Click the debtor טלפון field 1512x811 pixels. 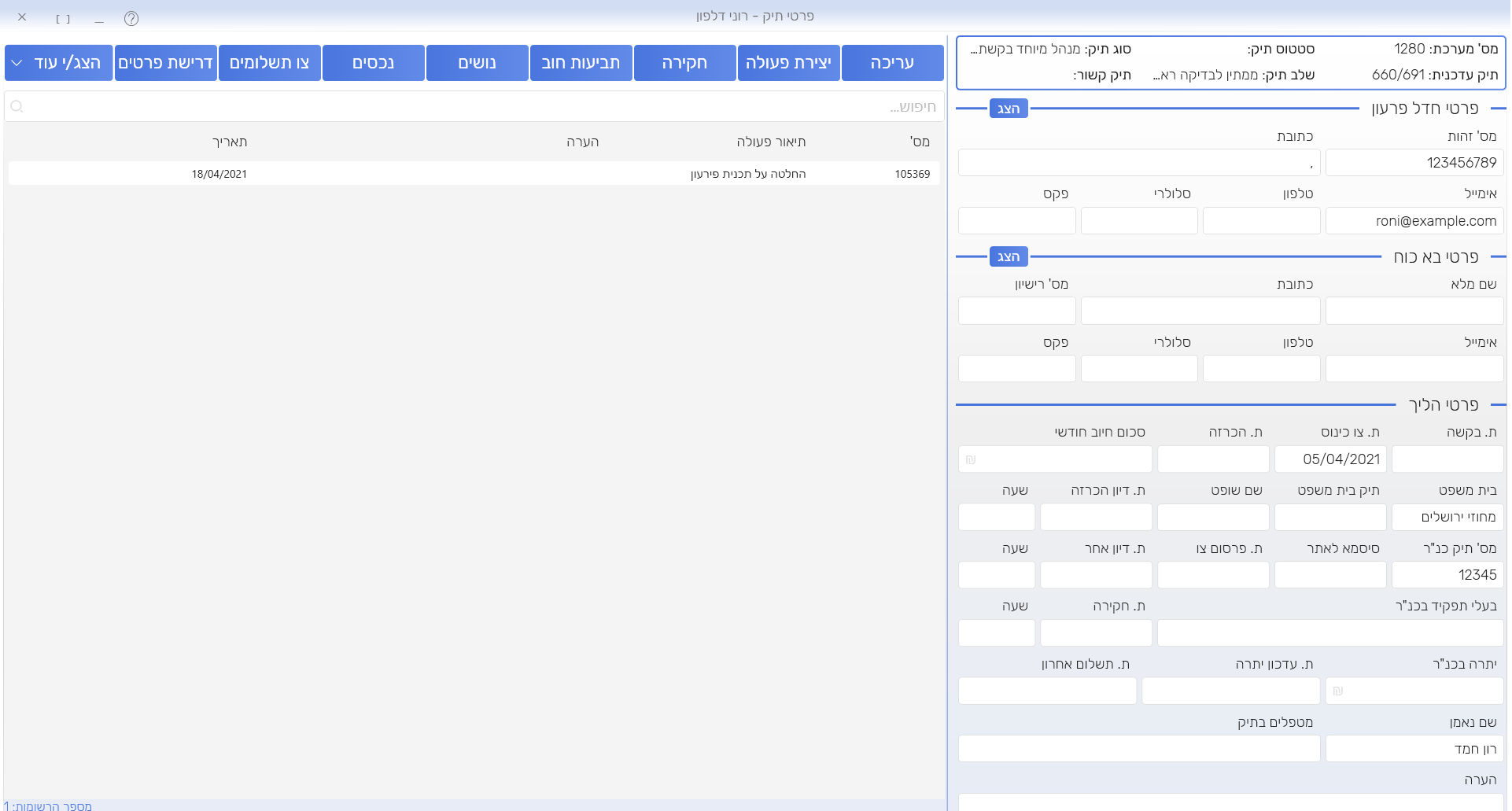point(1261,221)
